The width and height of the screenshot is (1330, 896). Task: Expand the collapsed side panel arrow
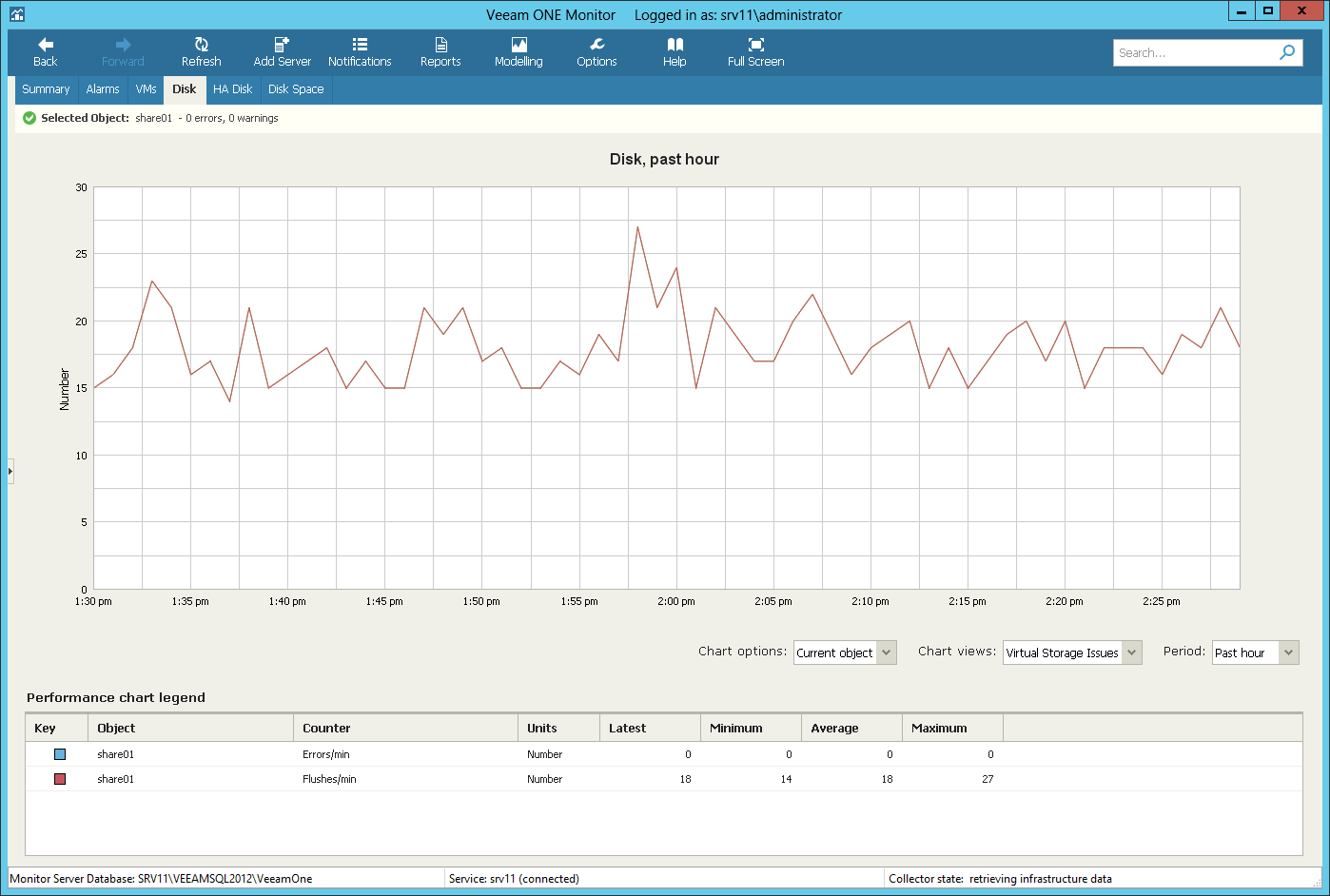pyautogui.click(x=10, y=471)
